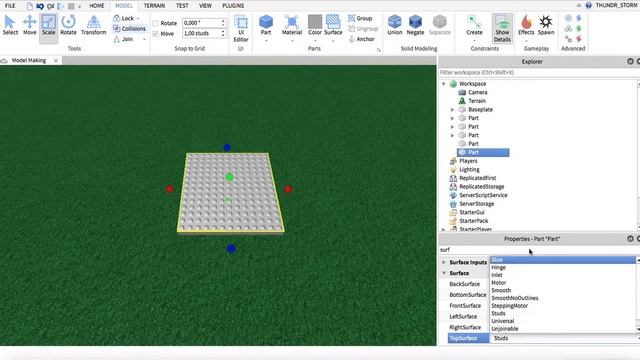Choose the Move tool
Viewport: 640px width, 360px height.
[x=29, y=25]
